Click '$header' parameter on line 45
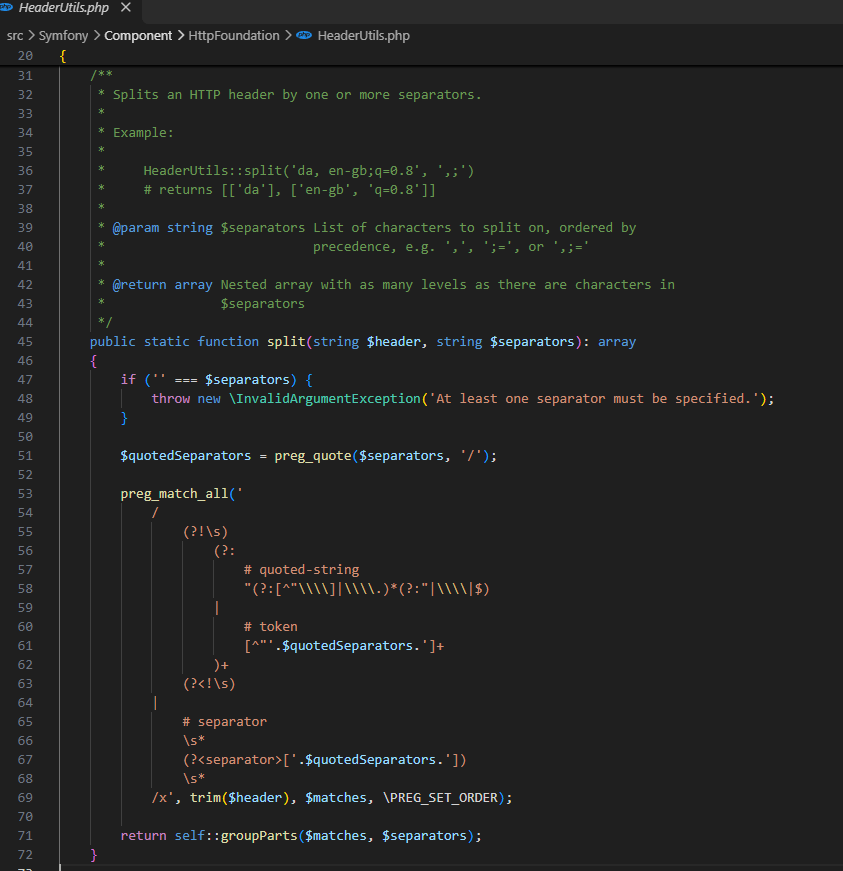The width and height of the screenshot is (843, 871). (393, 342)
